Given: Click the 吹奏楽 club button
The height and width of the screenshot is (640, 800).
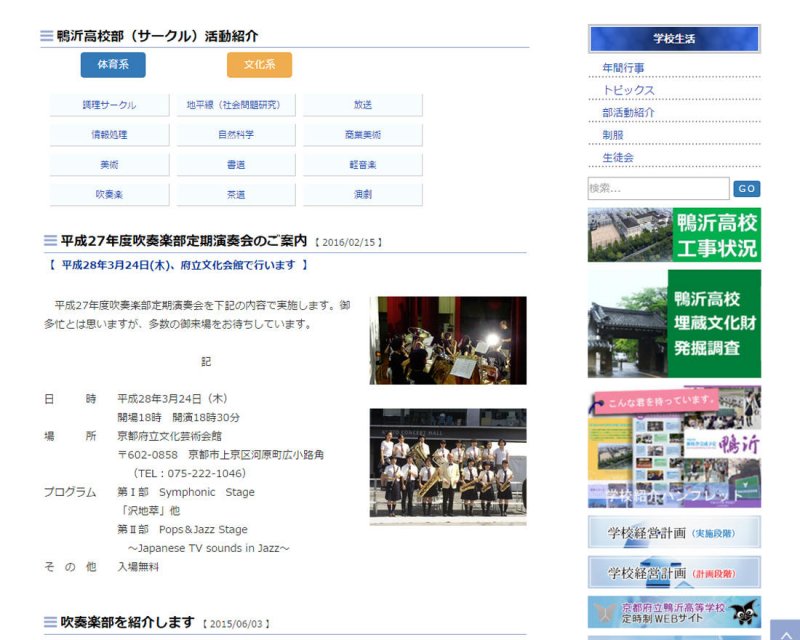Looking at the screenshot, I should click(x=109, y=195).
